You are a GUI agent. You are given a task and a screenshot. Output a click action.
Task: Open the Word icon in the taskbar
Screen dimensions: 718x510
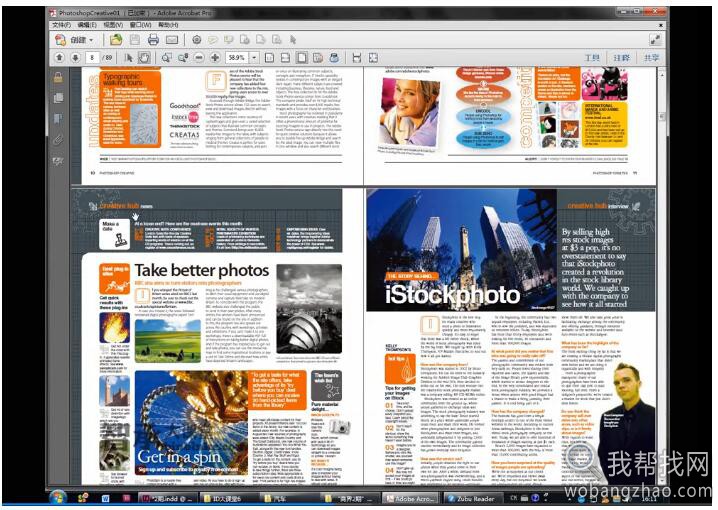[105, 498]
